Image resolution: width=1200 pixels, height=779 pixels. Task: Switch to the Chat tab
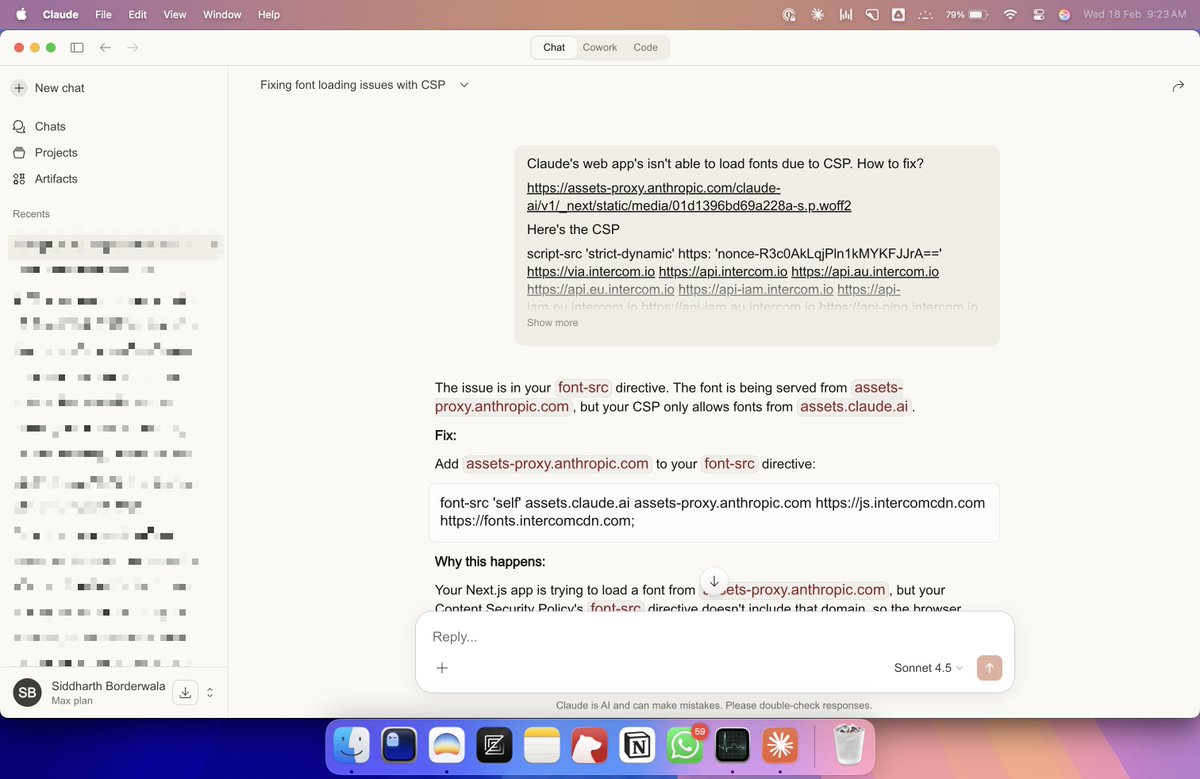[554, 47]
